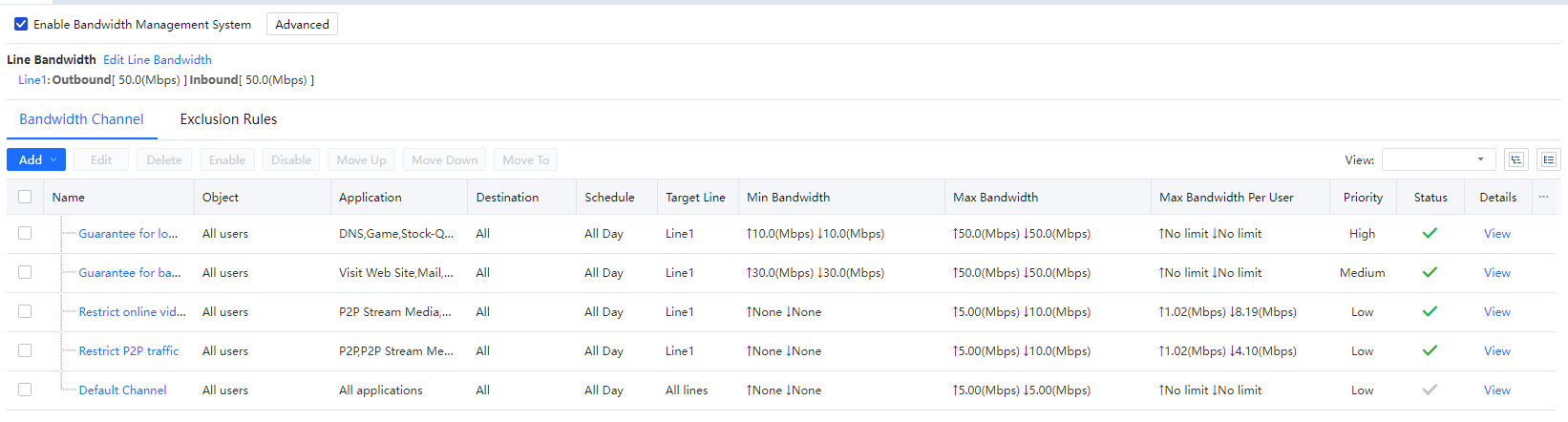Click green status checkmark for Guarantee for ba... row
The height and width of the screenshot is (422, 1568).
coord(1430,272)
